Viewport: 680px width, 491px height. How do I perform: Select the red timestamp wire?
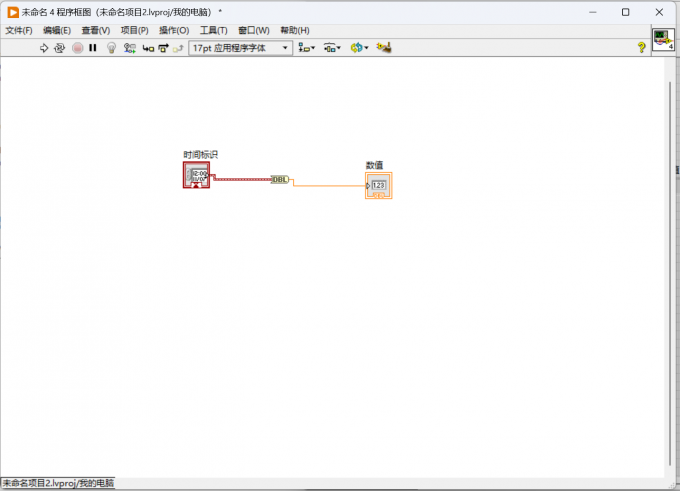click(242, 179)
